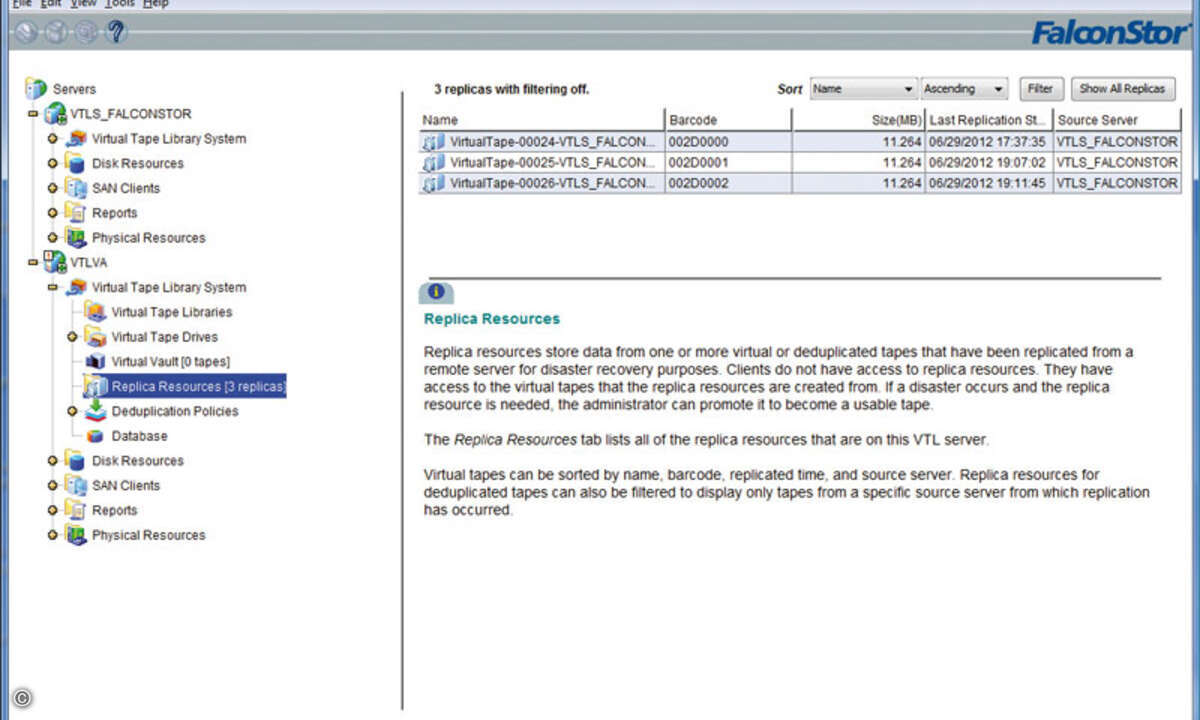Image resolution: width=1200 pixels, height=720 pixels.
Task: Select barcode cell 002D0000
Action: click(x=728, y=142)
